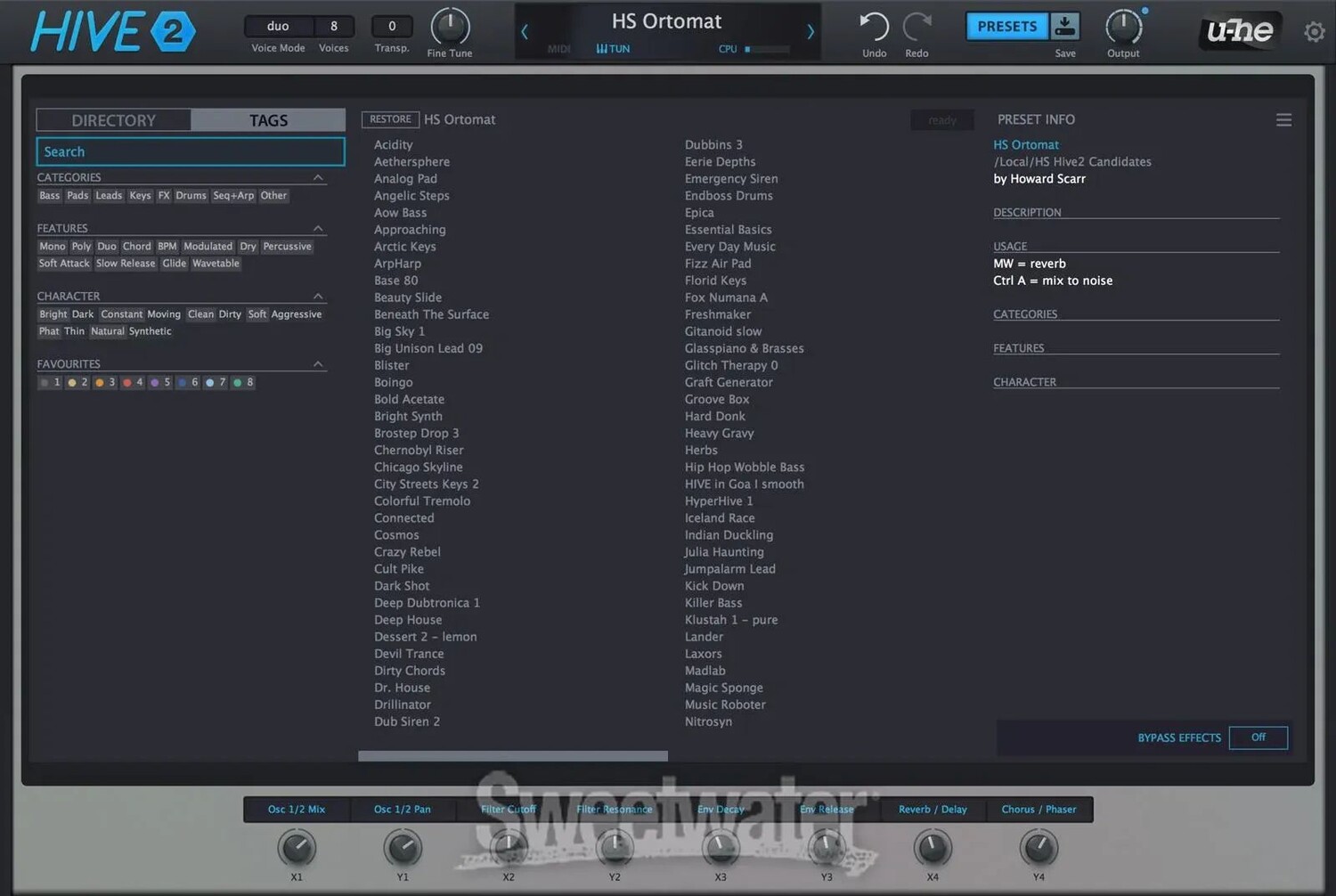Toggle Bypass Effects Off switch
This screenshot has width=1336, height=896.
coord(1258,737)
